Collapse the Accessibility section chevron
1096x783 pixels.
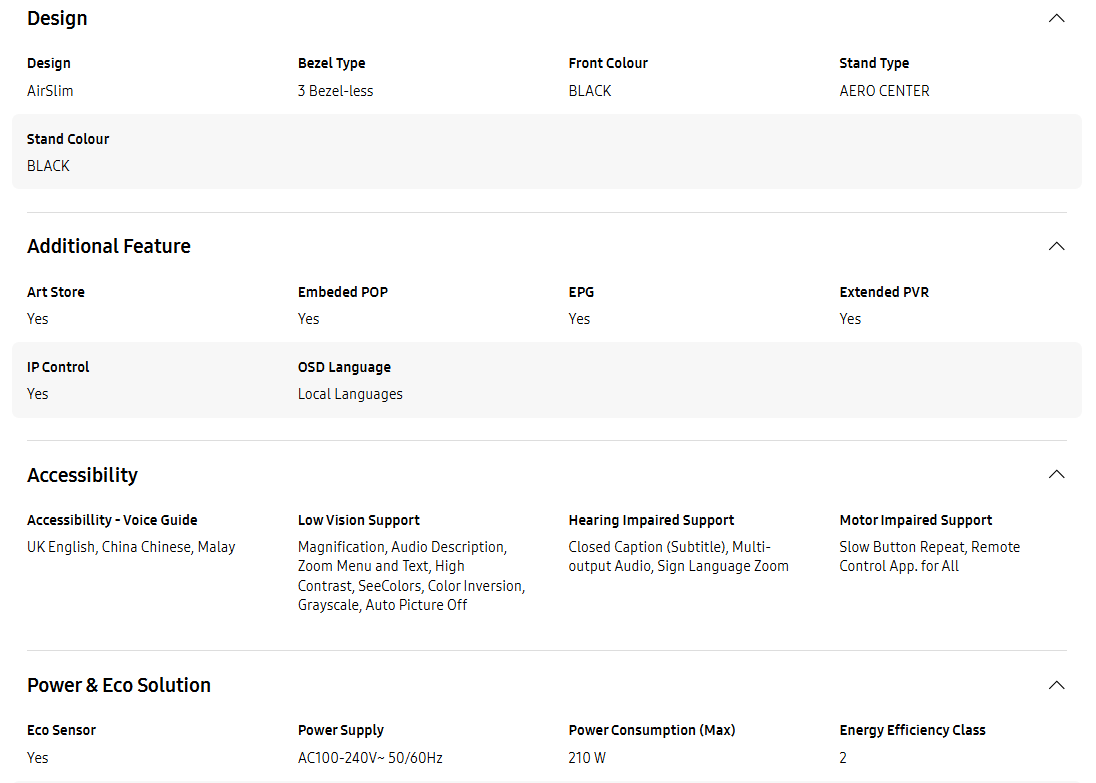click(1056, 475)
